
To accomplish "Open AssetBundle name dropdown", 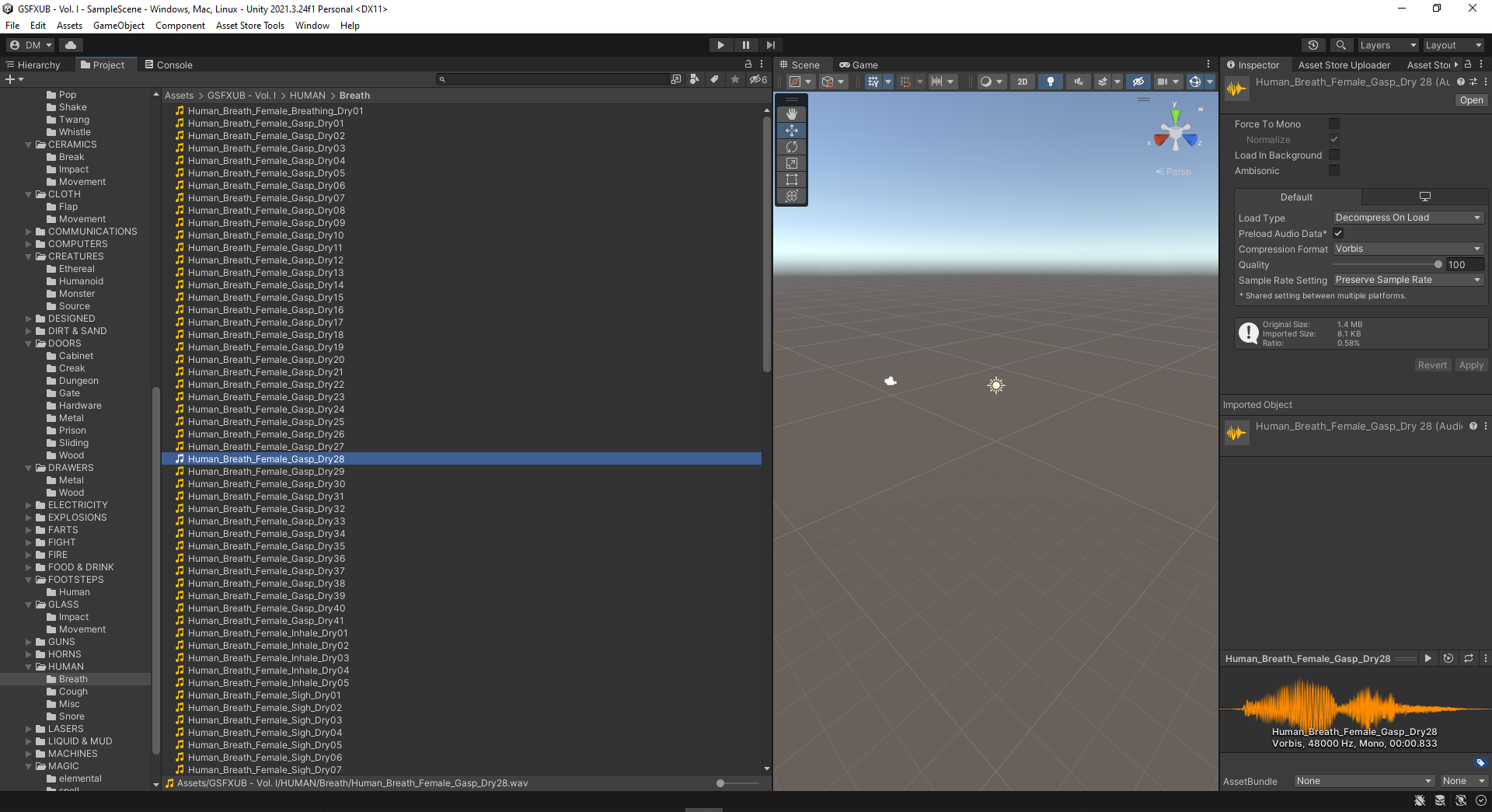I will pyautogui.click(x=1365, y=781).
